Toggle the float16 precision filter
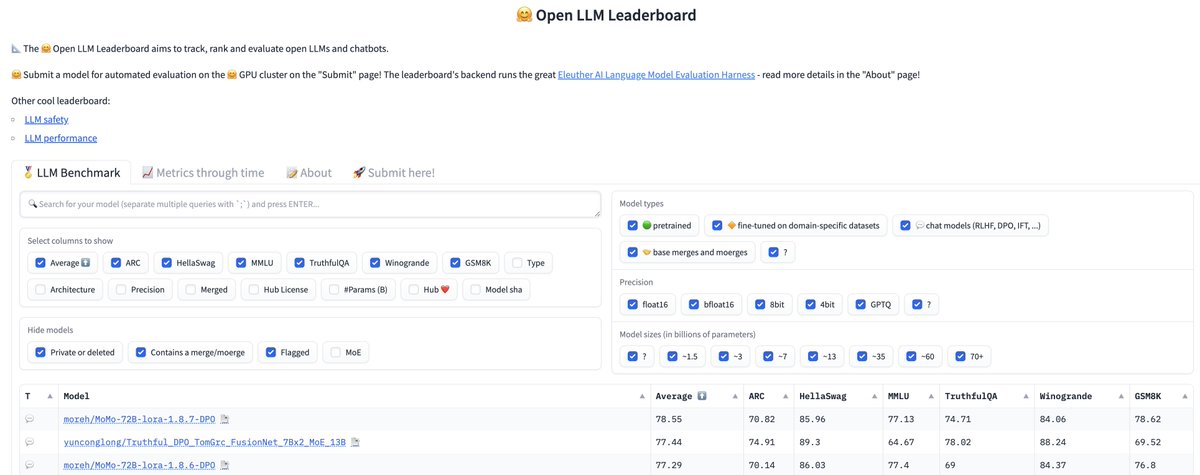Screen dimensions: 1200x475 click(x=632, y=305)
